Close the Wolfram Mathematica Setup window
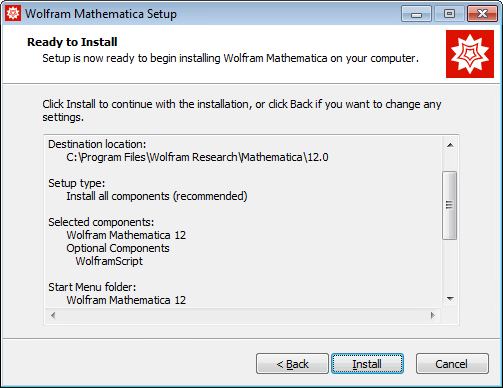 482,14
